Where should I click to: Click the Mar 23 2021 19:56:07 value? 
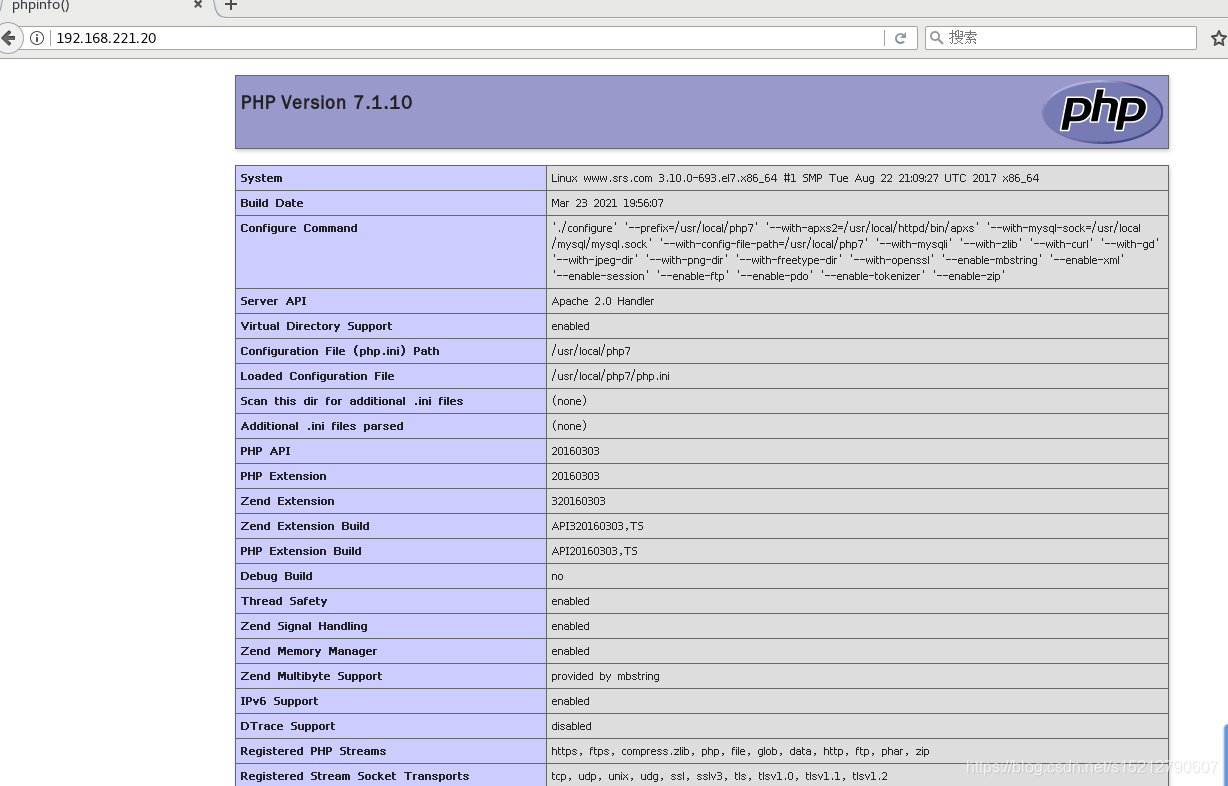point(607,203)
